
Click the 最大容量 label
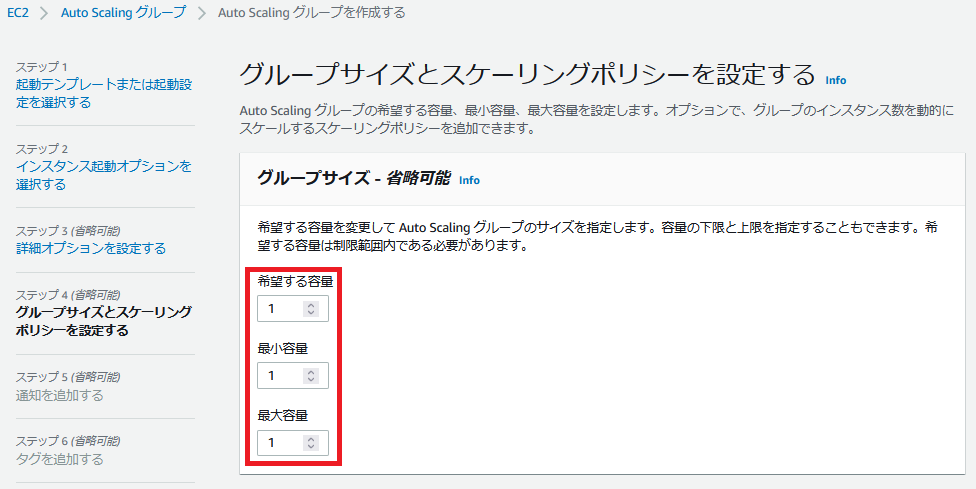283,416
